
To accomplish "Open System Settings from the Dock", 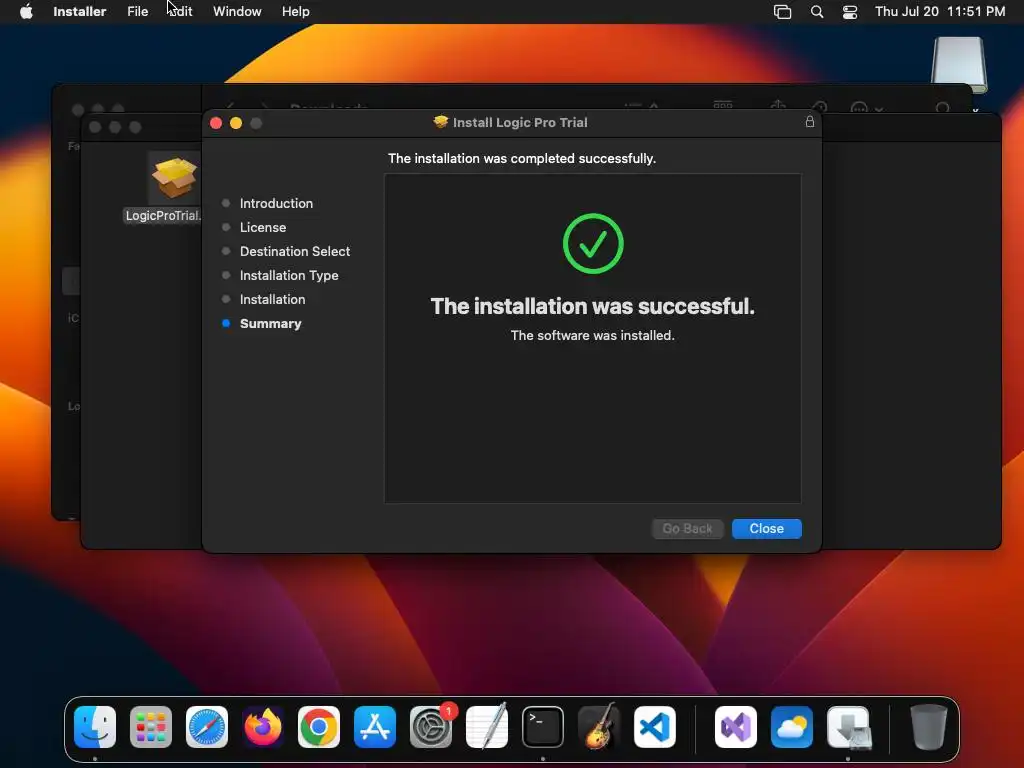I will tap(431, 727).
